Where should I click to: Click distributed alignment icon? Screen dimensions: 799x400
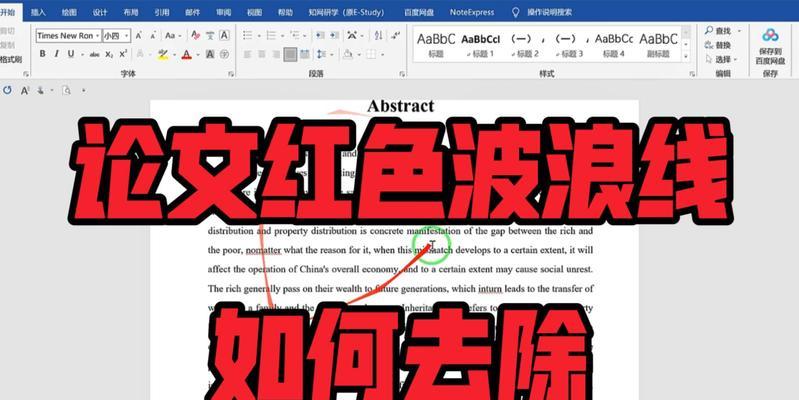click(305, 54)
